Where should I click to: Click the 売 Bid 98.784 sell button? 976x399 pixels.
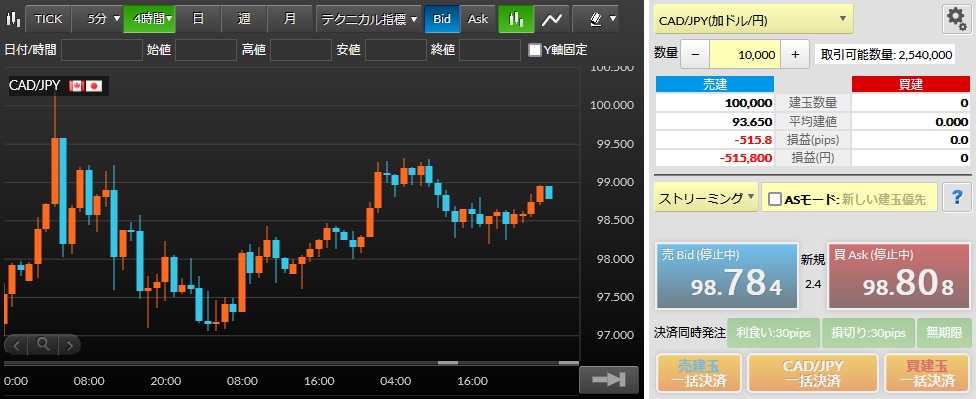coord(726,276)
